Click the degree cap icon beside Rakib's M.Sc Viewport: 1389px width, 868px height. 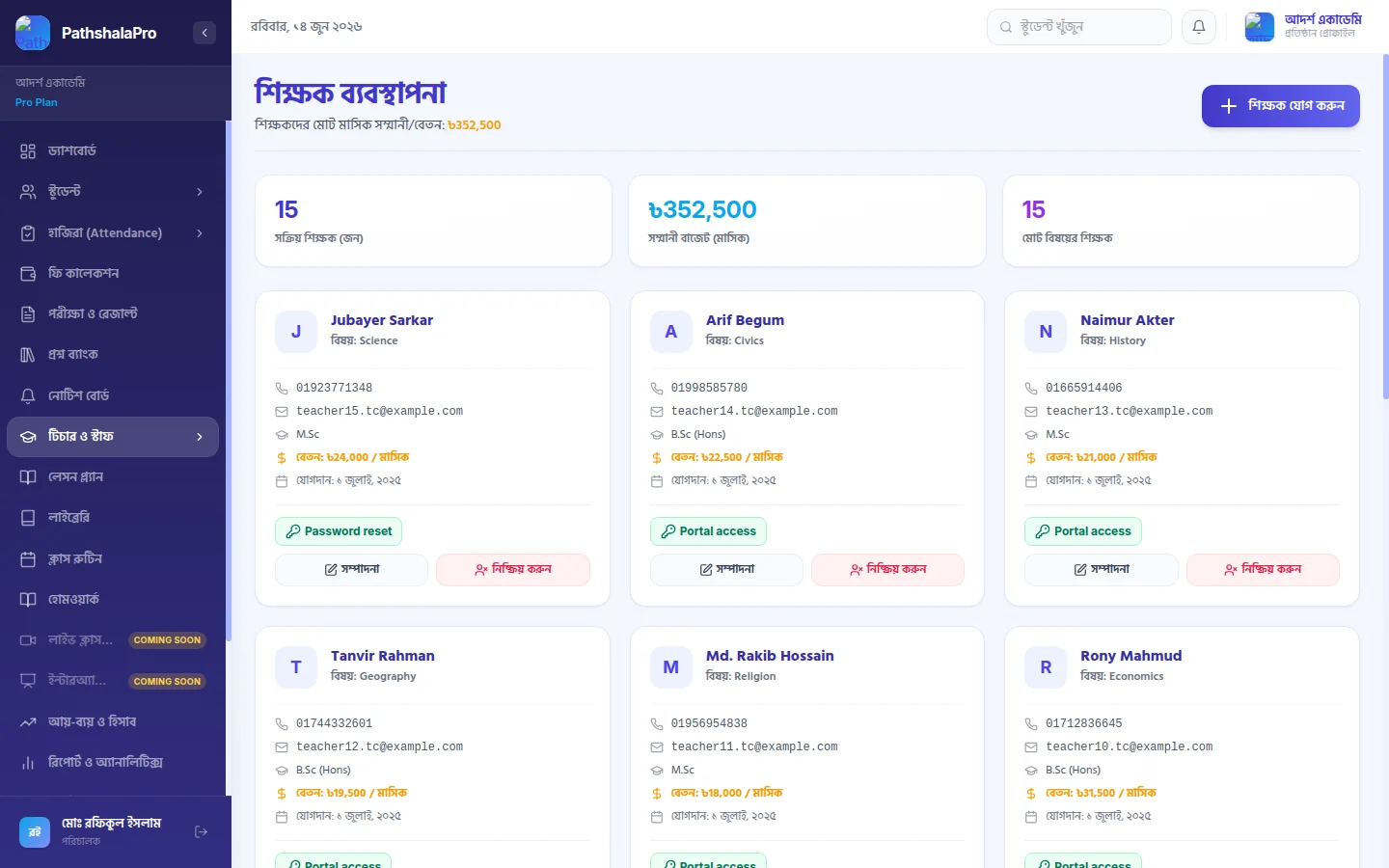pyautogui.click(x=657, y=771)
